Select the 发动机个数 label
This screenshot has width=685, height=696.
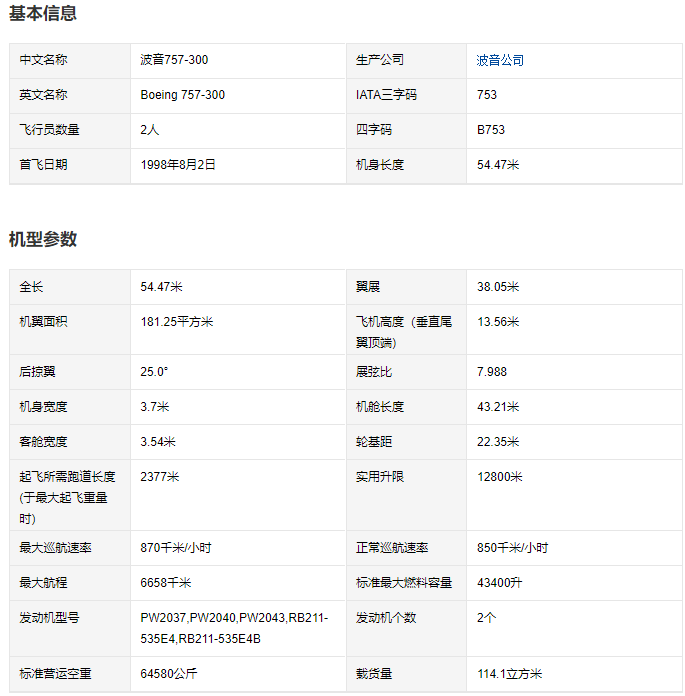click(386, 618)
